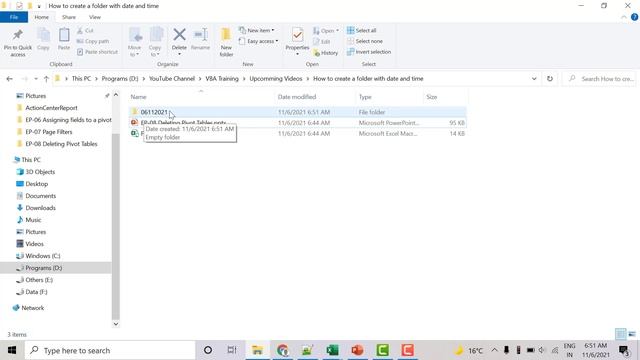Click the red Delete icon
The width and height of the screenshot is (640, 360).
179,35
